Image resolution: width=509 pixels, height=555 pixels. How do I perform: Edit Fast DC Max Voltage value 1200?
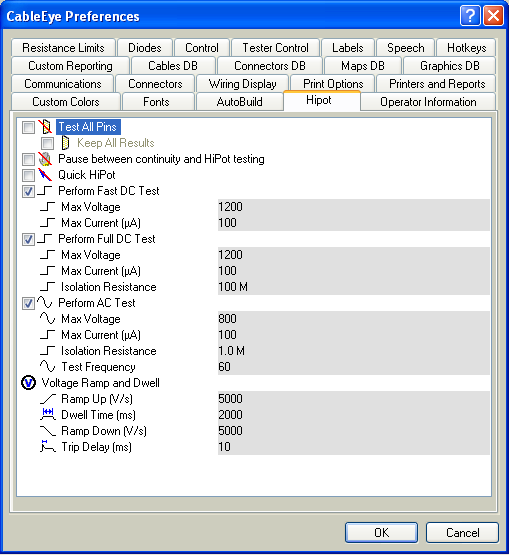tap(354, 207)
